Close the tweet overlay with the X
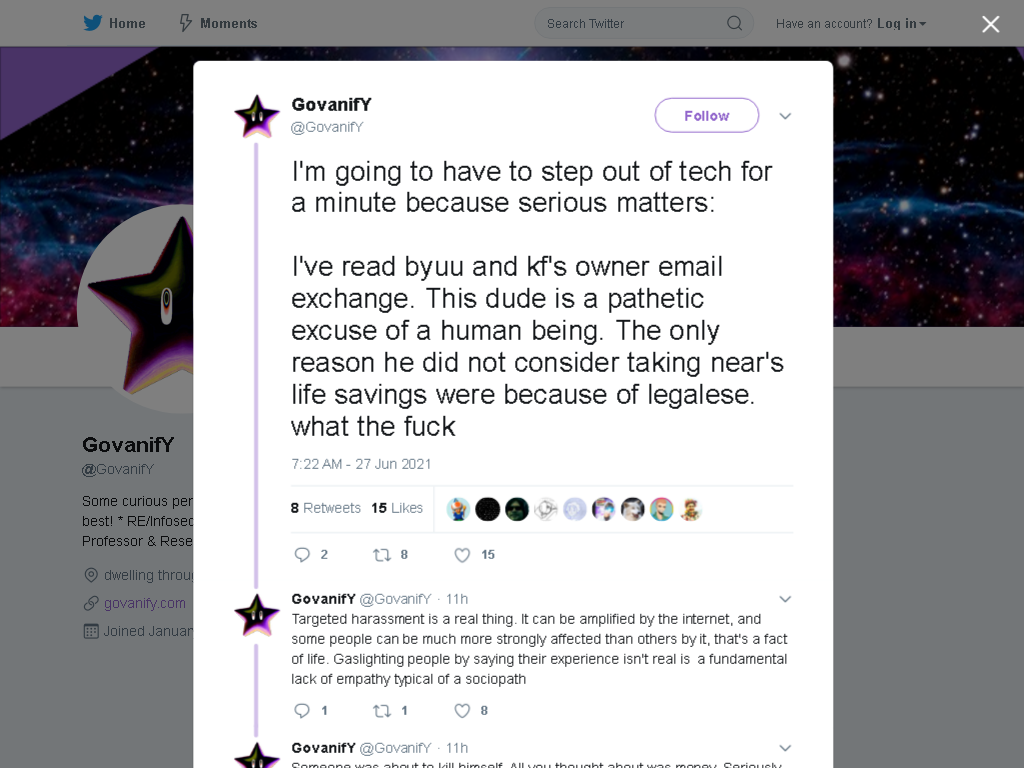Screen dimensions: 1024x768 tap(990, 24)
